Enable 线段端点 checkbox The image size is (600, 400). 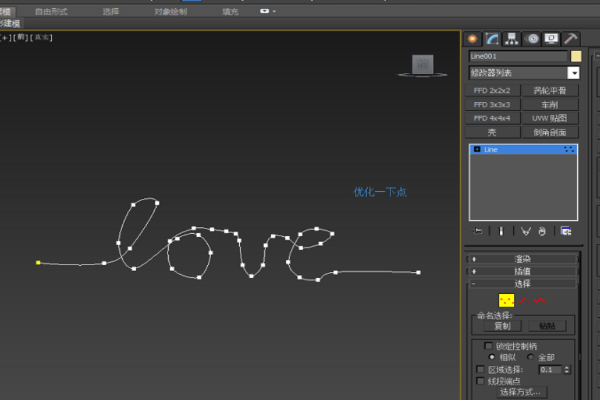480,381
